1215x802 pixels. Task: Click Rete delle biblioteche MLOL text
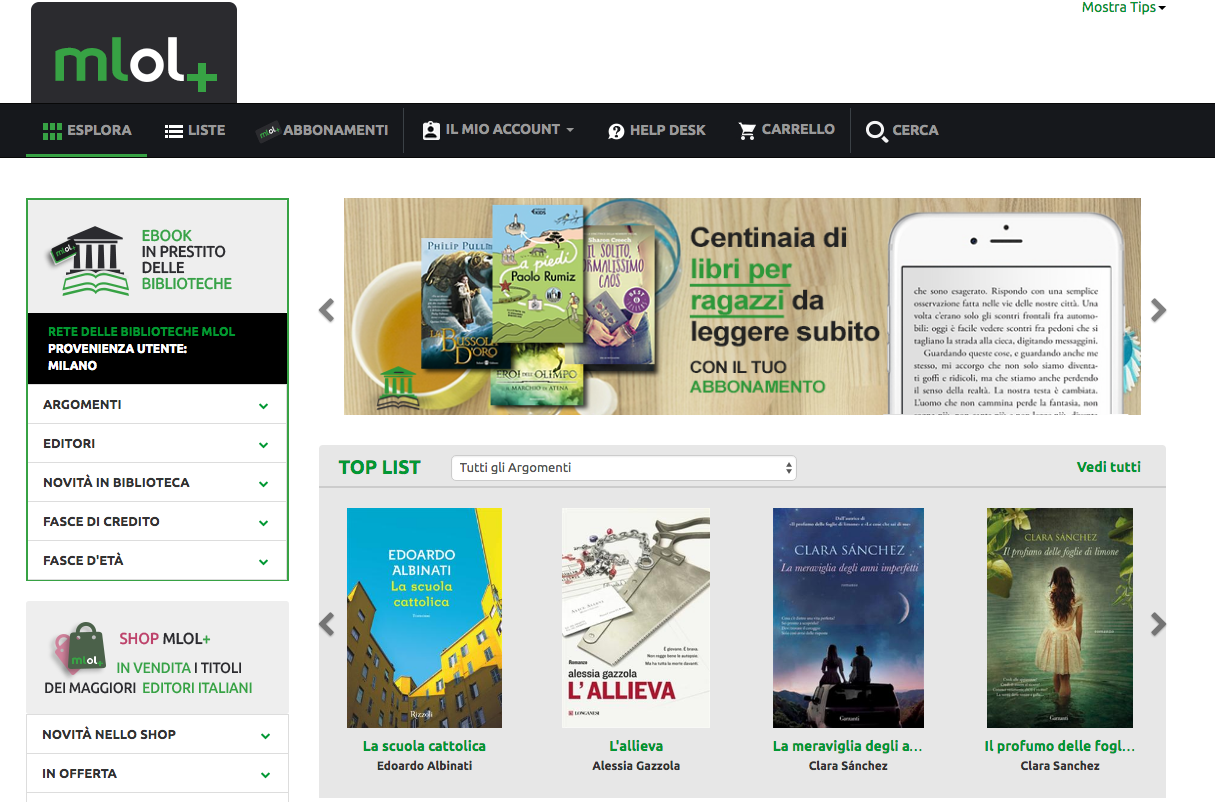tap(141, 332)
